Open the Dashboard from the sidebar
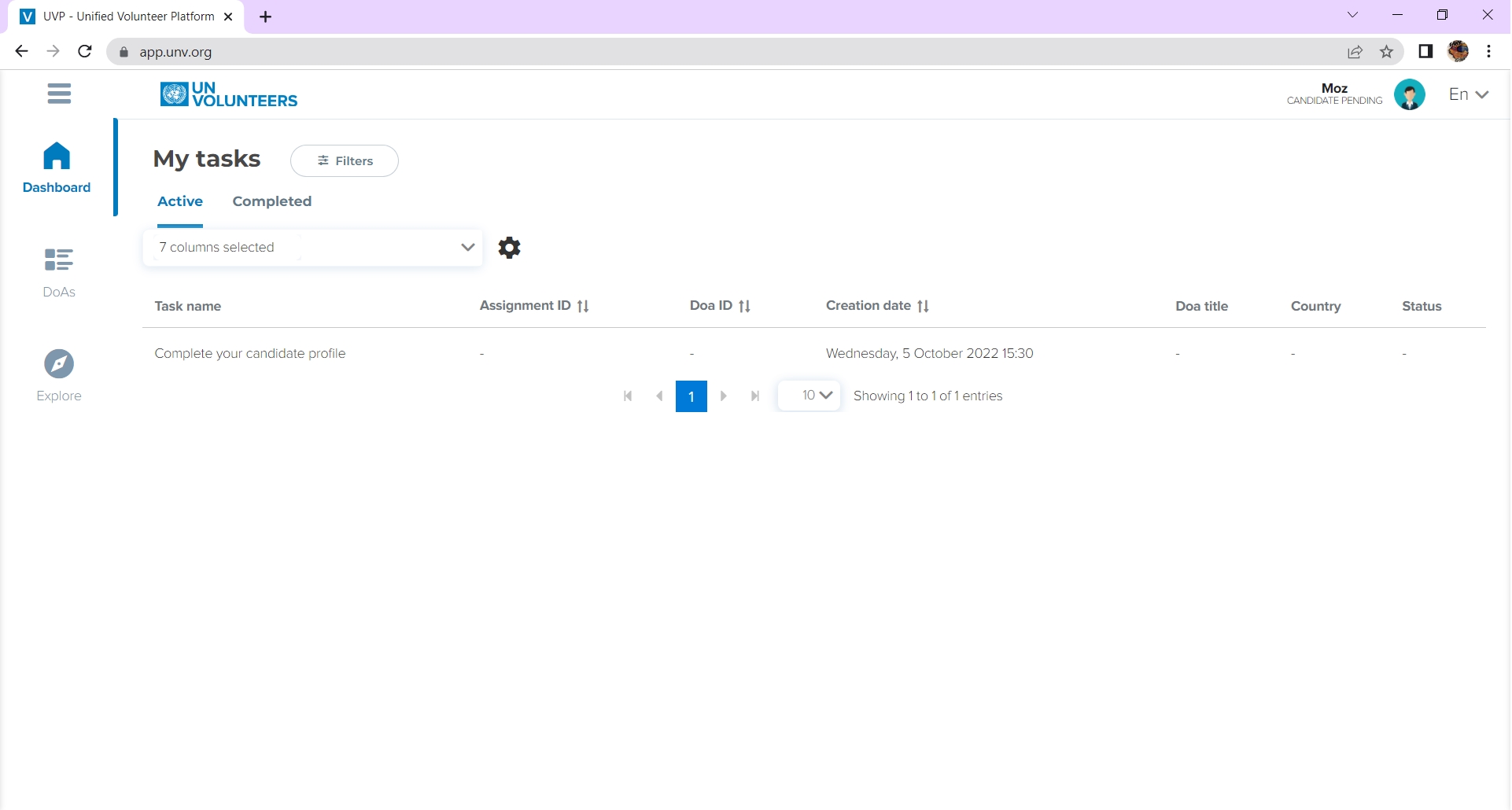This screenshot has width=1512, height=810. tap(56, 168)
